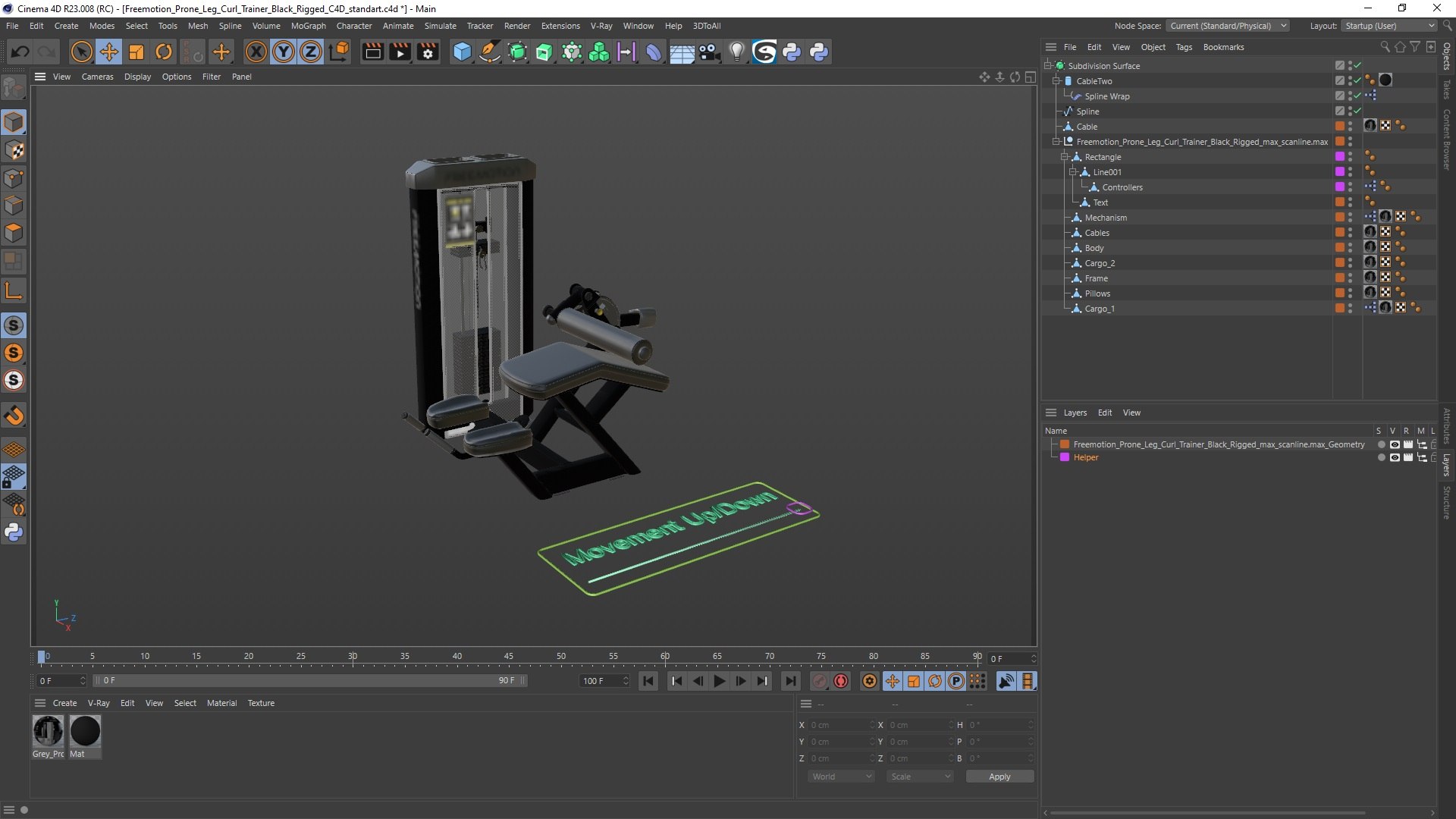Add a Camera object
1456x819 pixels.
click(710, 52)
